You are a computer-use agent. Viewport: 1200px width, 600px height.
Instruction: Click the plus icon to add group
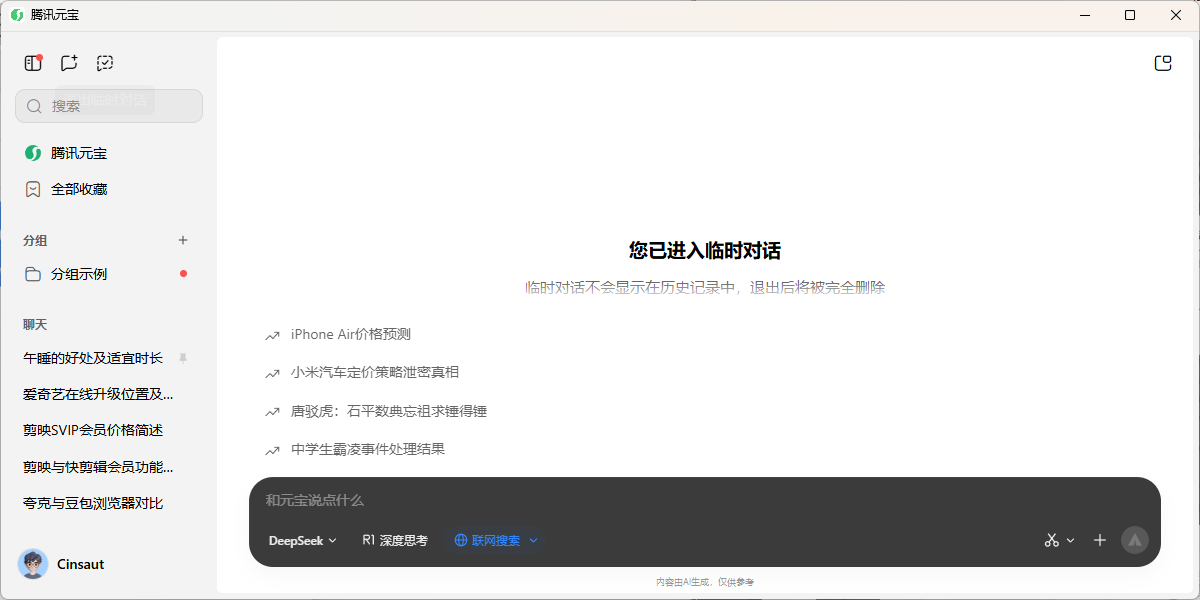pos(183,240)
